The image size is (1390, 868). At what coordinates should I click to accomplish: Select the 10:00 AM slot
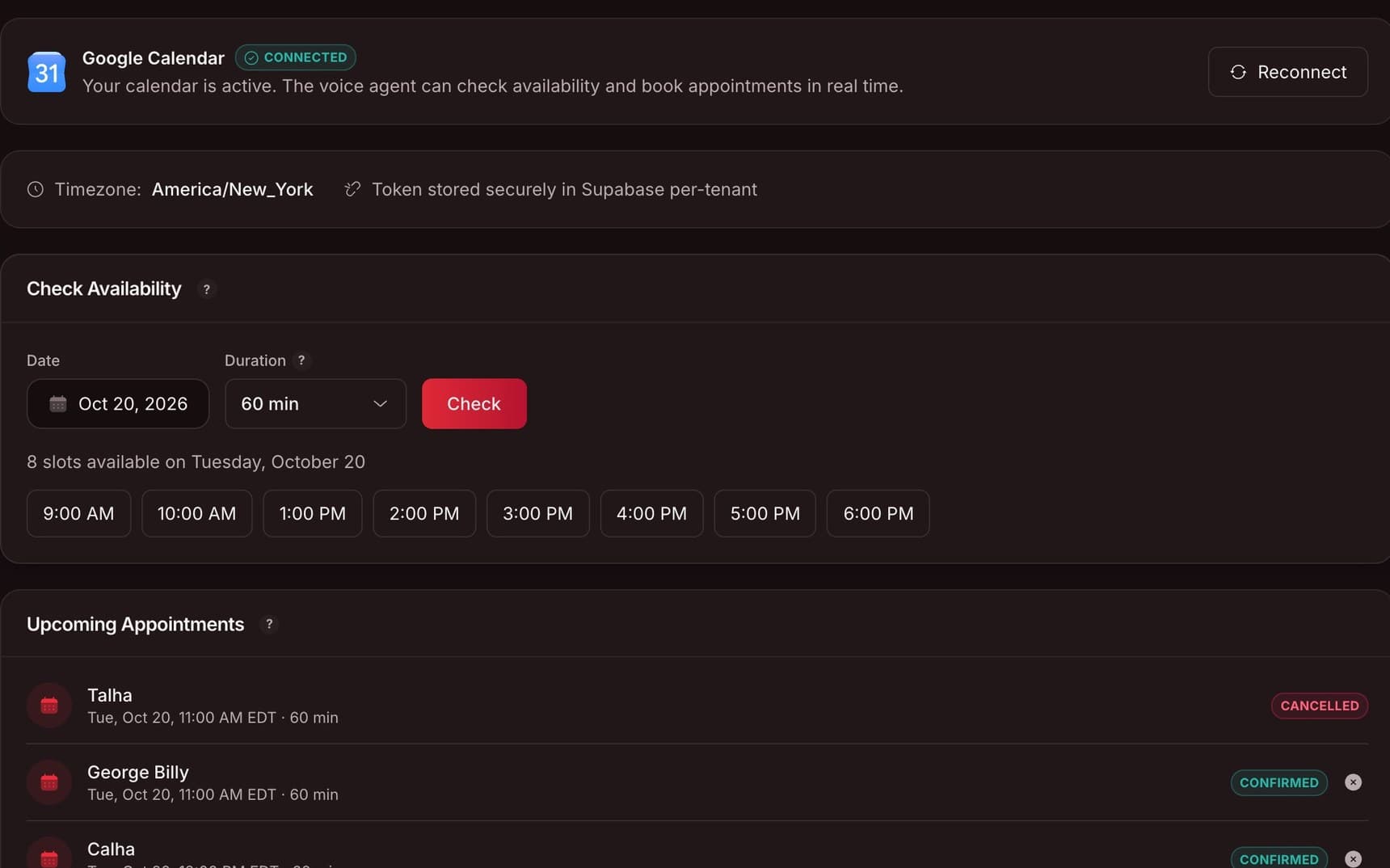(196, 513)
